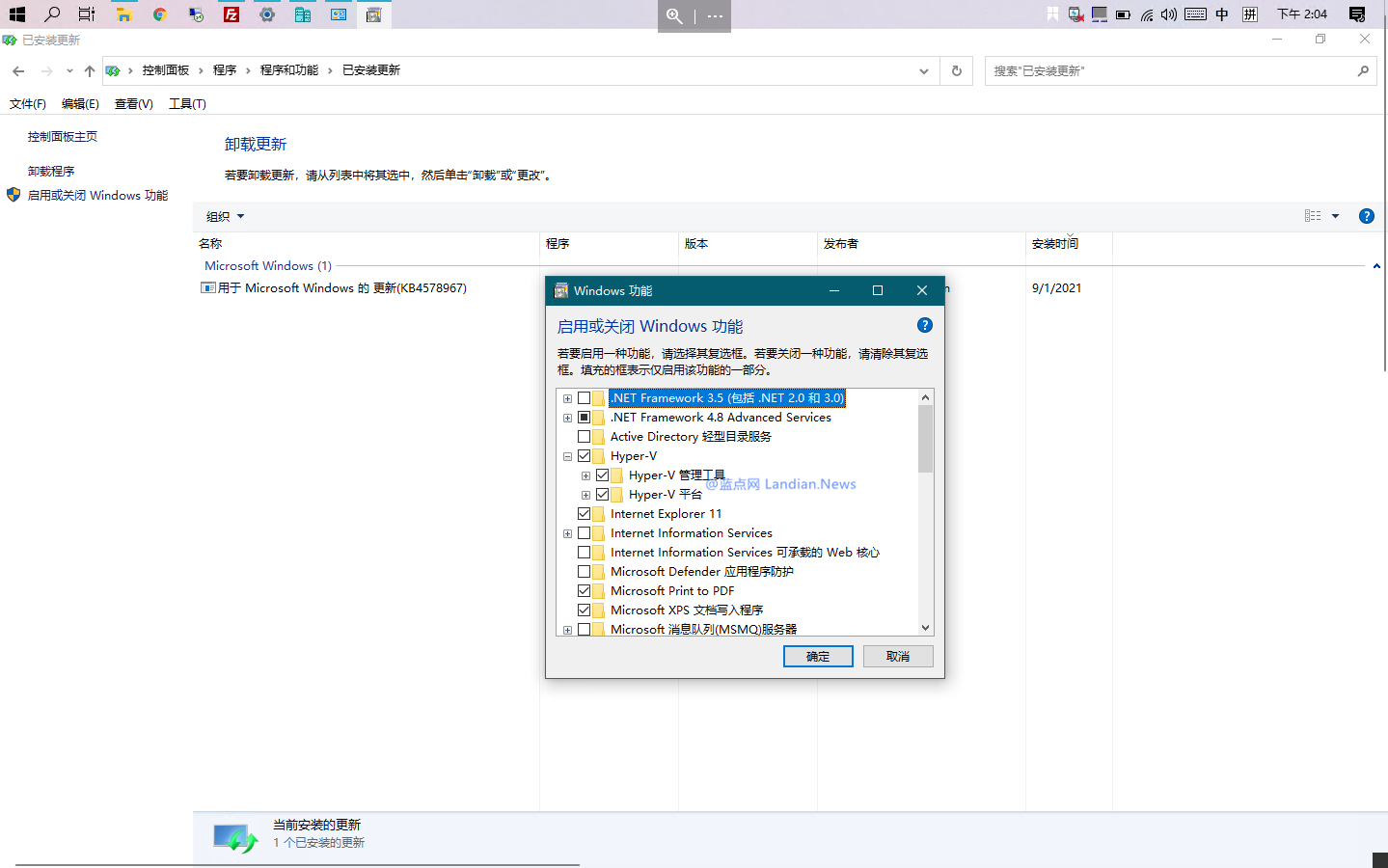Toggle the 拼 Pinyin IME mode icon

click(1250, 14)
